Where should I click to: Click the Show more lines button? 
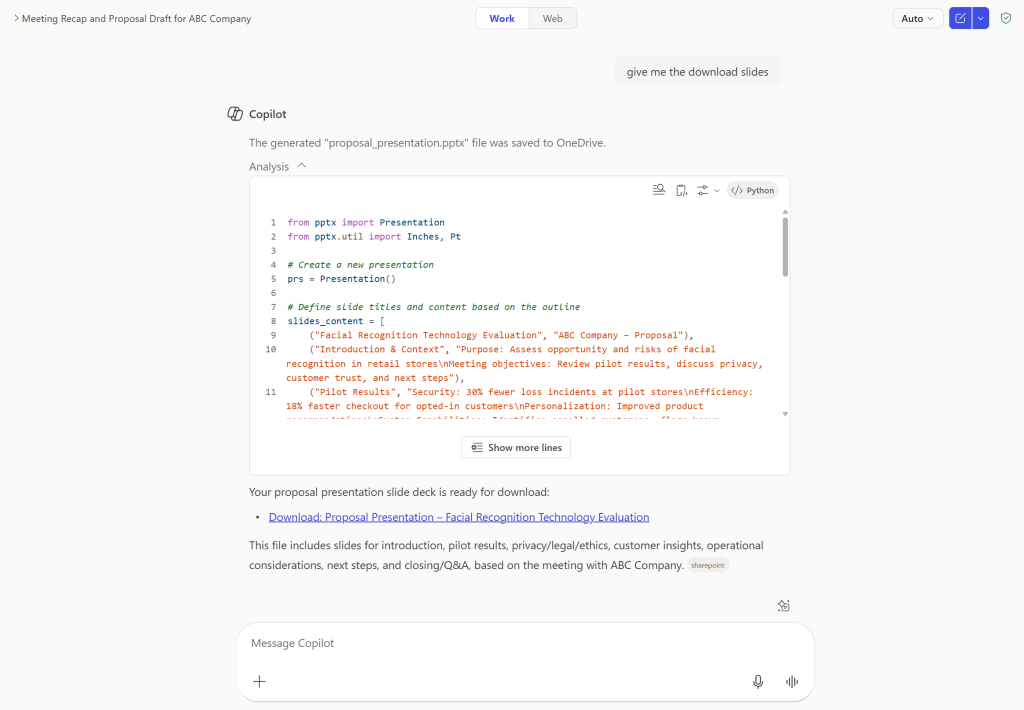click(x=516, y=447)
